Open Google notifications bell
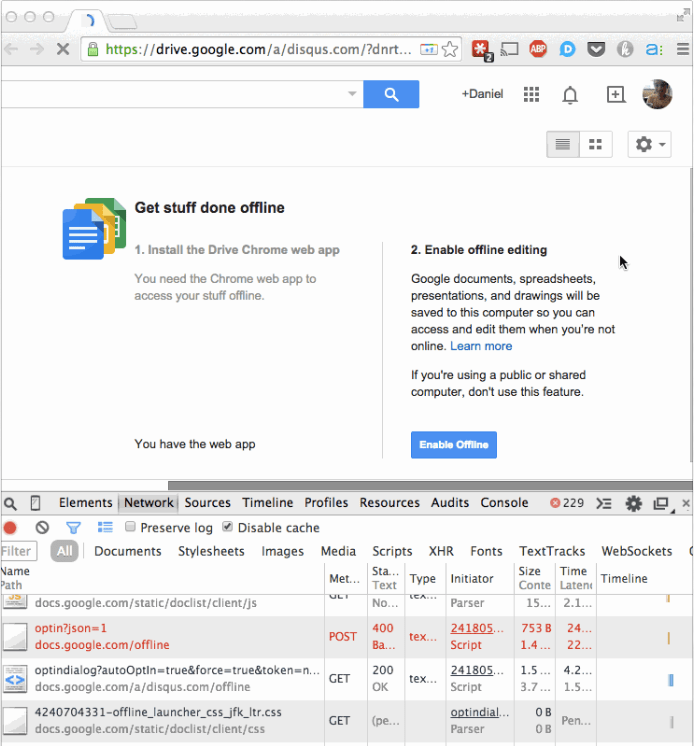 tap(570, 95)
